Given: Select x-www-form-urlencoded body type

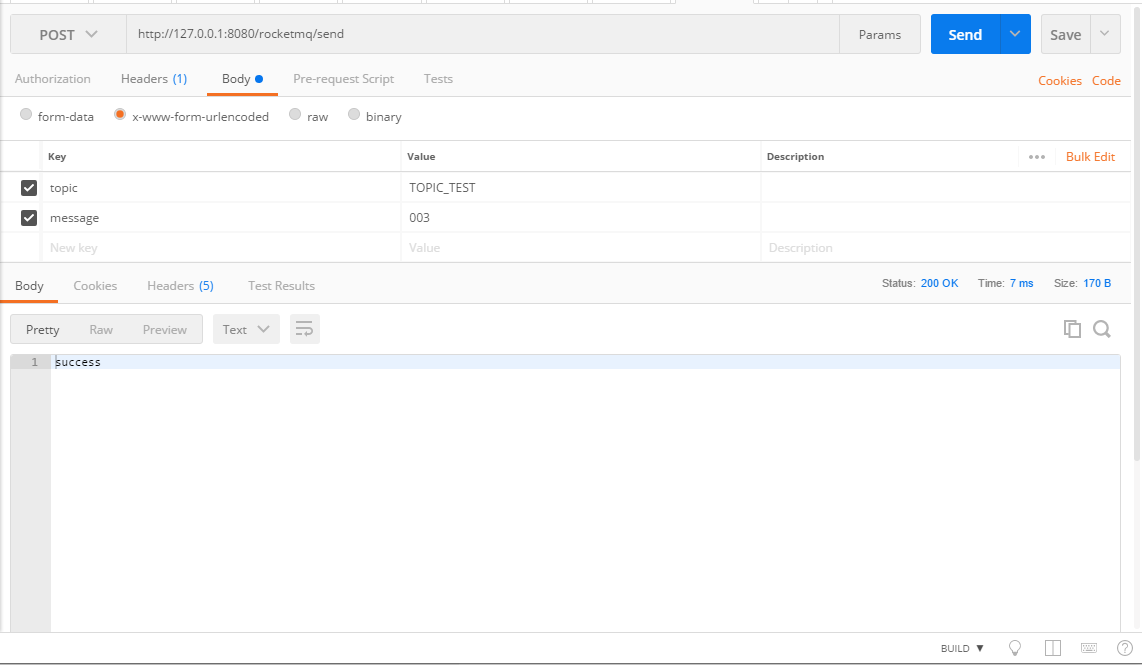Looking at the screenshot, I should pos(120,114).
